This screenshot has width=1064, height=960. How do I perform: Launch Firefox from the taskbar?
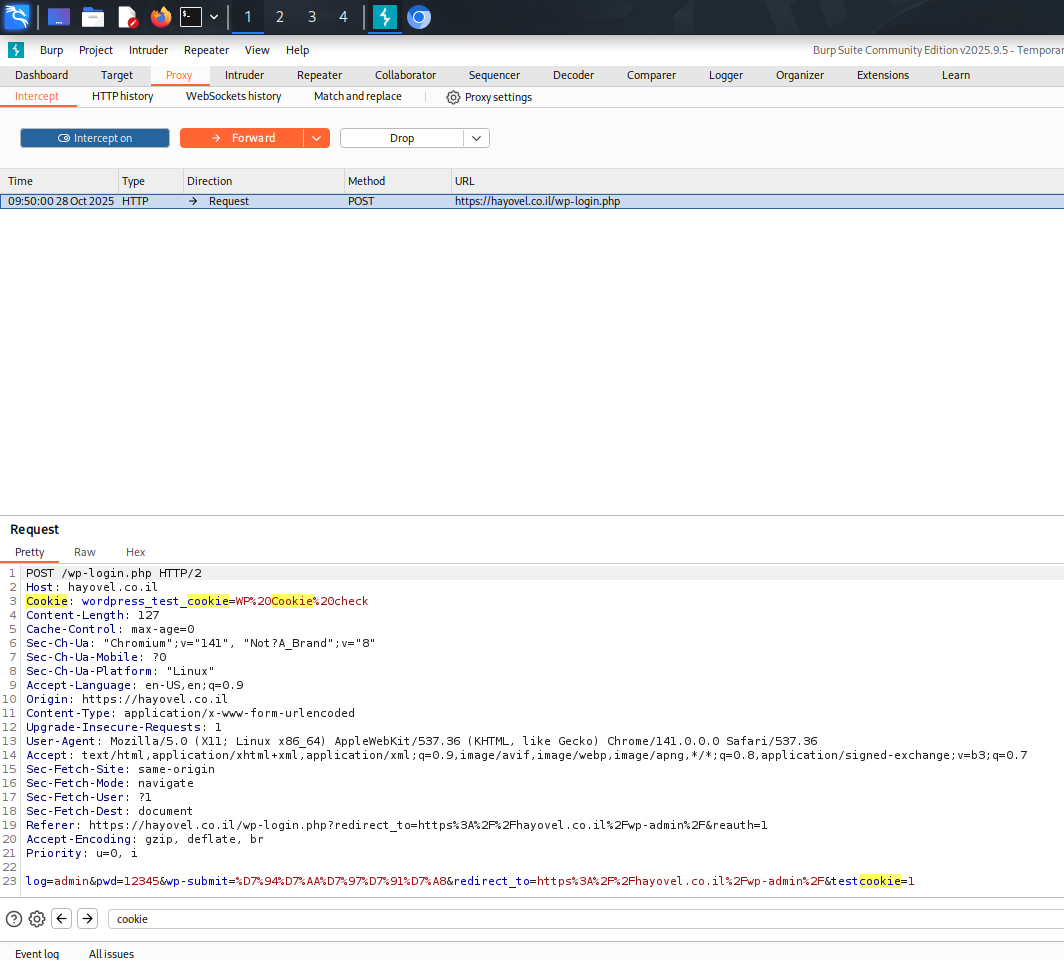[161, 17]
